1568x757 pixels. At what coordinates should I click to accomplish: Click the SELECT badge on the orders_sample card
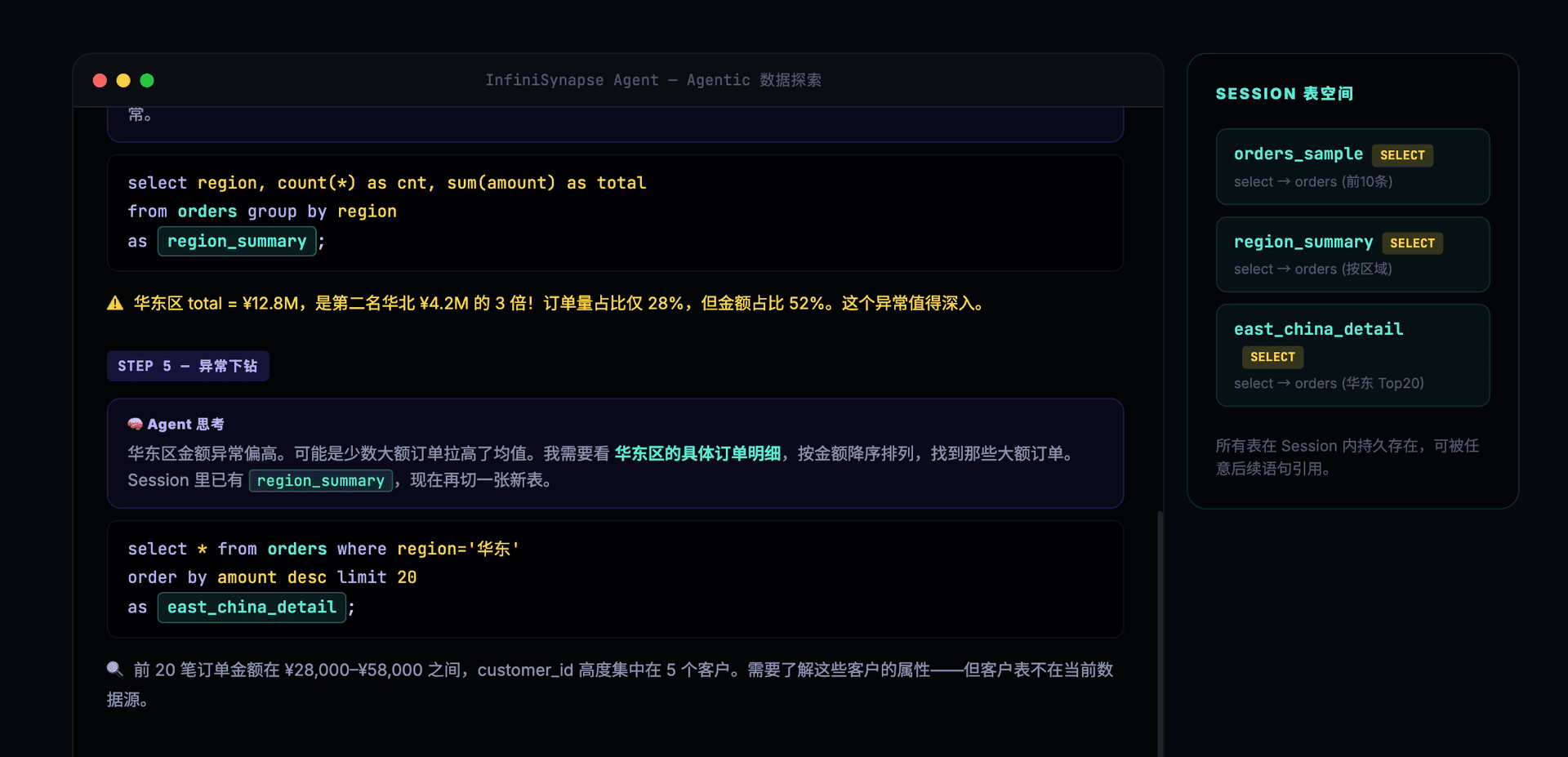point(1401,155)
